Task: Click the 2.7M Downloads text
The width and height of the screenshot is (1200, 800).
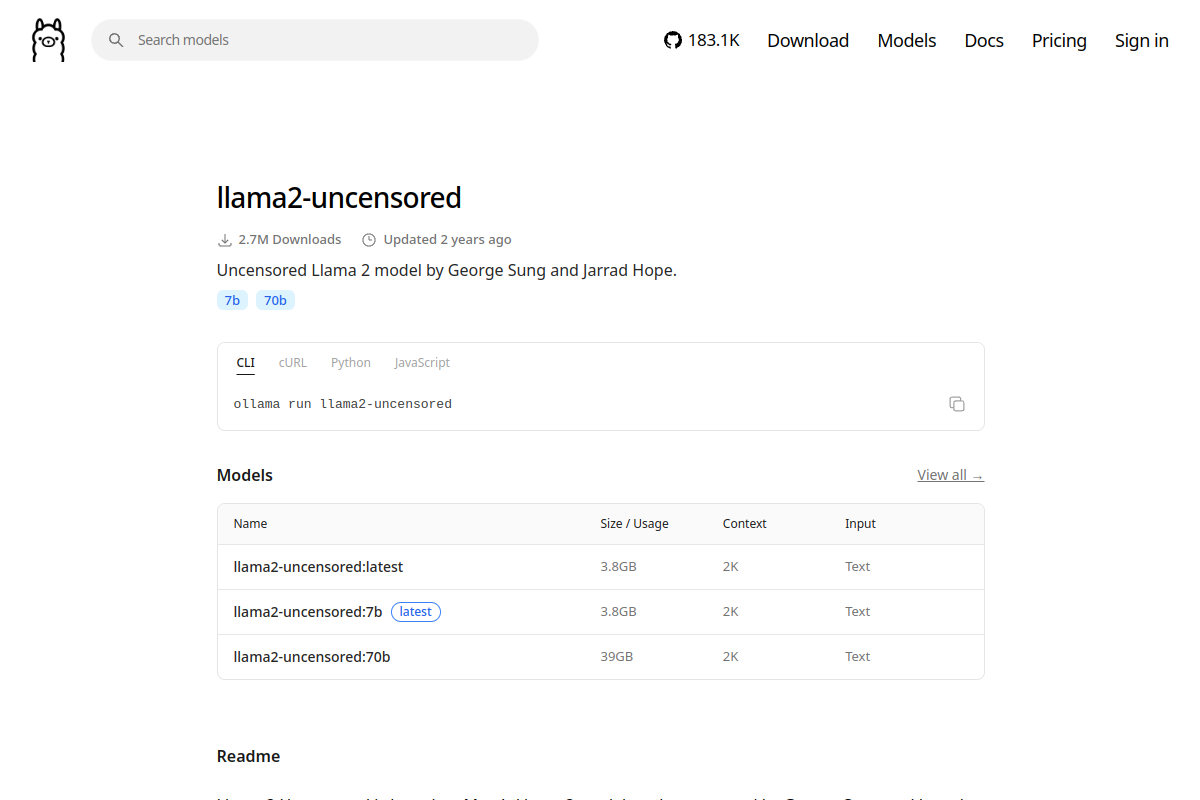Action: pyautogui.click(x=290, y=240)
